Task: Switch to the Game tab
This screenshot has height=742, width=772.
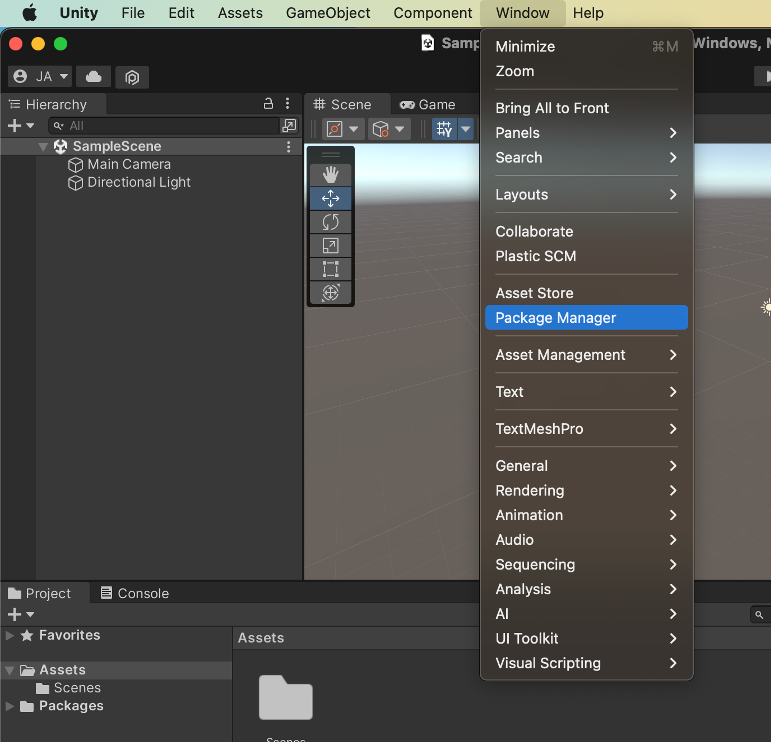Action: (x=427, y=104)
